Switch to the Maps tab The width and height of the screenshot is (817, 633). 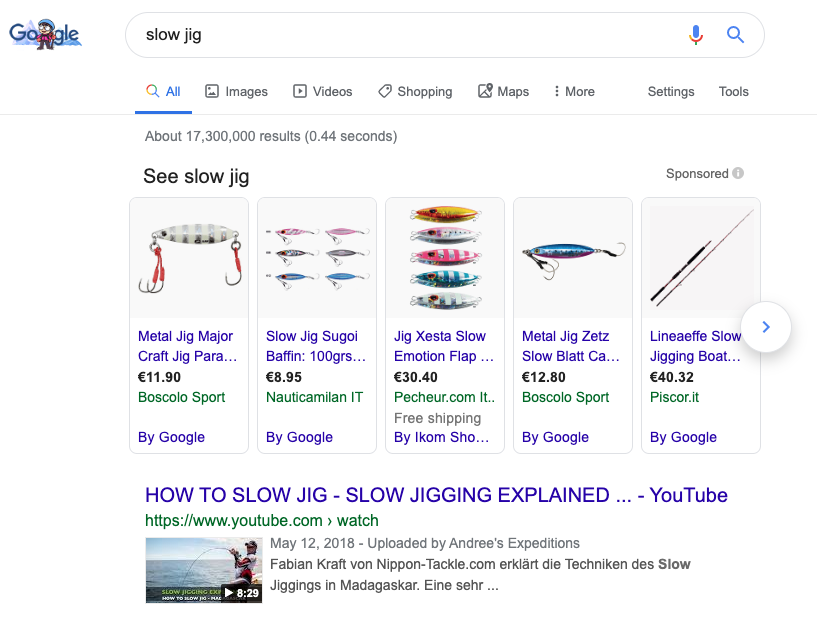503,92
